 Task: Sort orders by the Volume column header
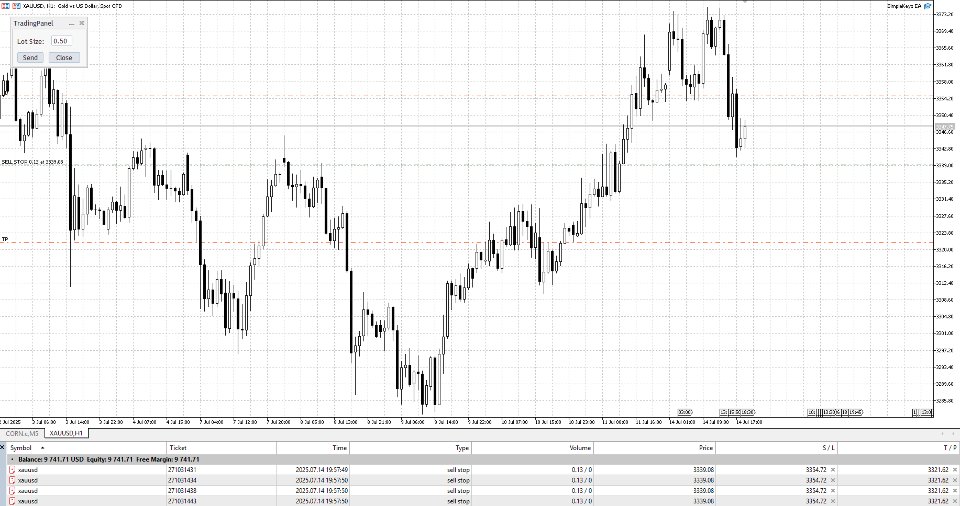point(532,448)
